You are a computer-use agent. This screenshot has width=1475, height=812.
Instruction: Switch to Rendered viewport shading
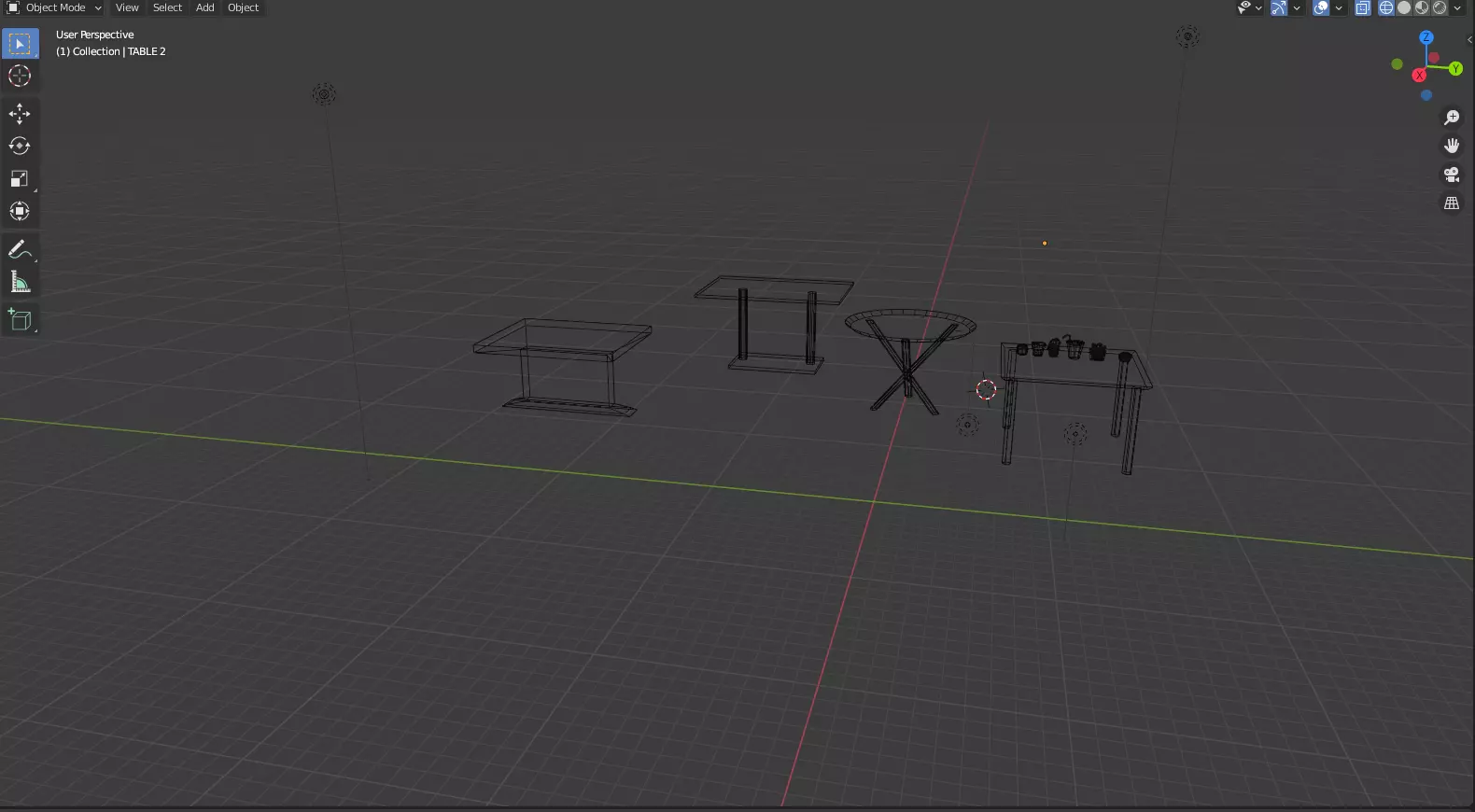point(1440,7)
